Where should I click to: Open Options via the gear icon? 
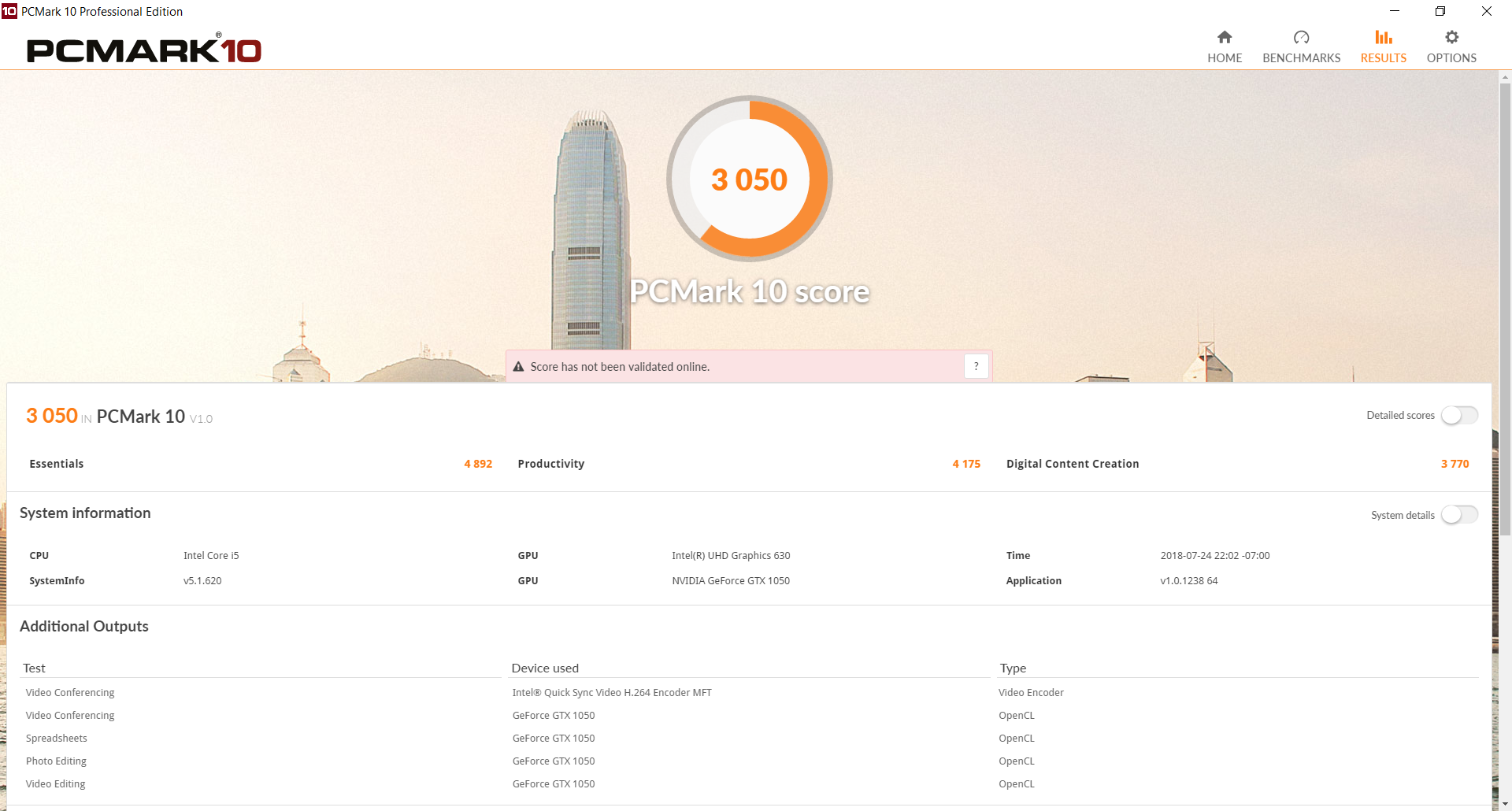point(1451,37)
